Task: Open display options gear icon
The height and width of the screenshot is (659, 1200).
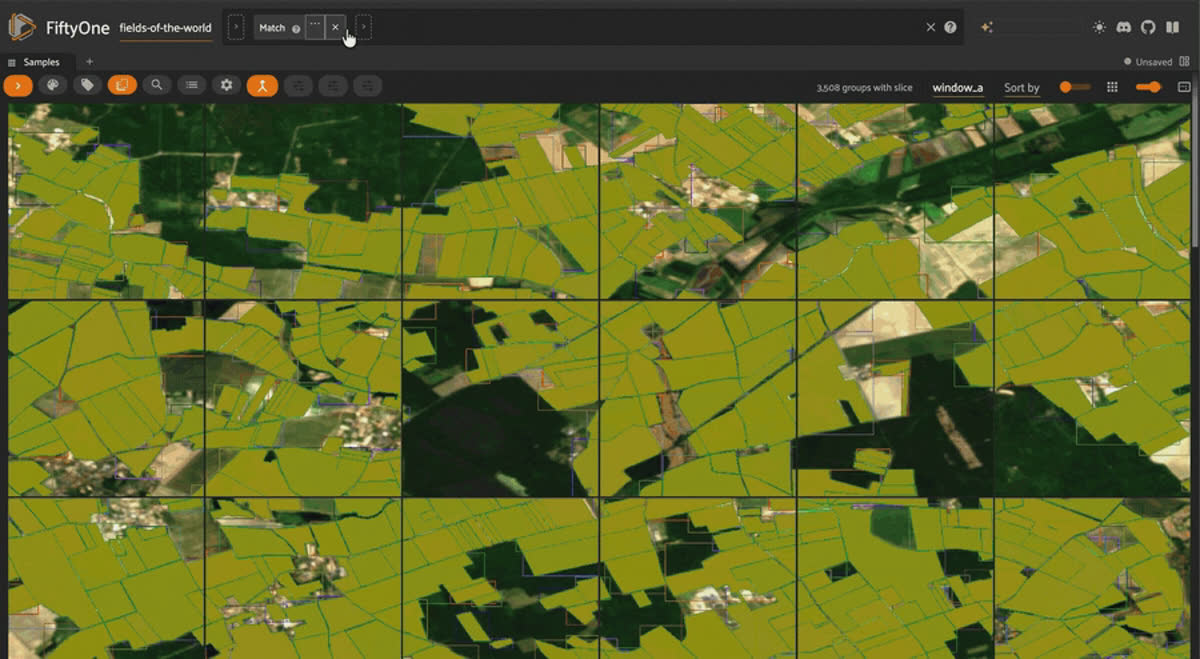Action: tap(227, 86)
